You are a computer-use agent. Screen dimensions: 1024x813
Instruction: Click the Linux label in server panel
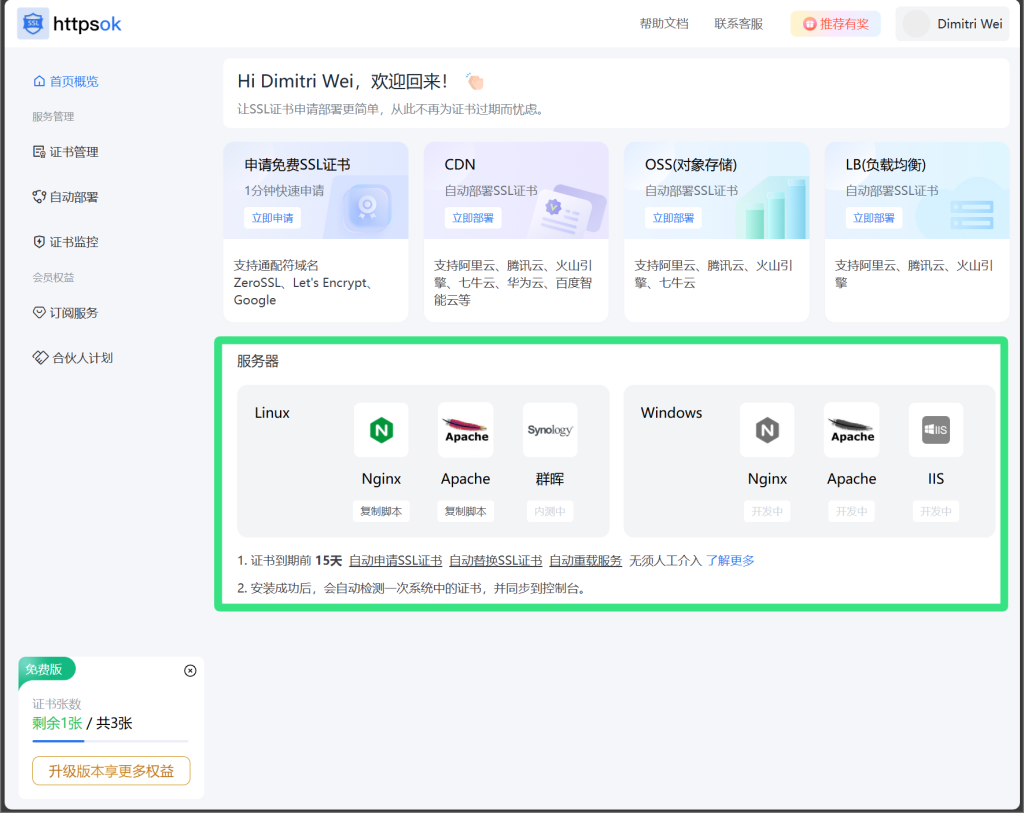[x=272, y=413]
